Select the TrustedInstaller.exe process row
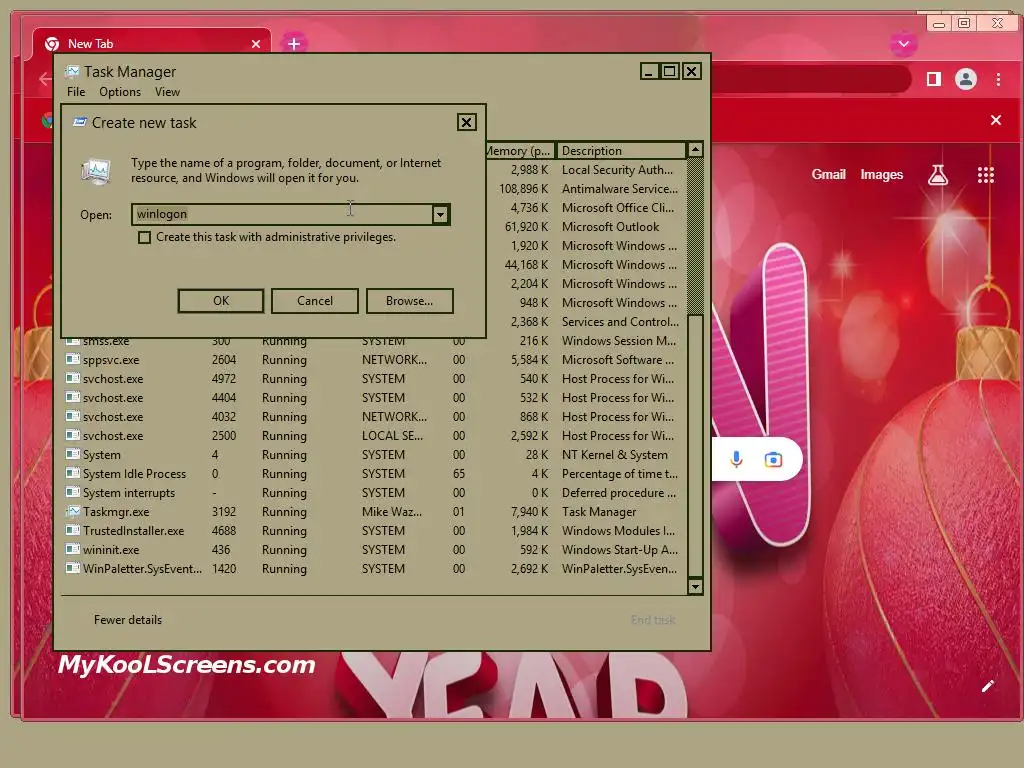Screen dimensions: 1024x768 click(x=376, y=531)
